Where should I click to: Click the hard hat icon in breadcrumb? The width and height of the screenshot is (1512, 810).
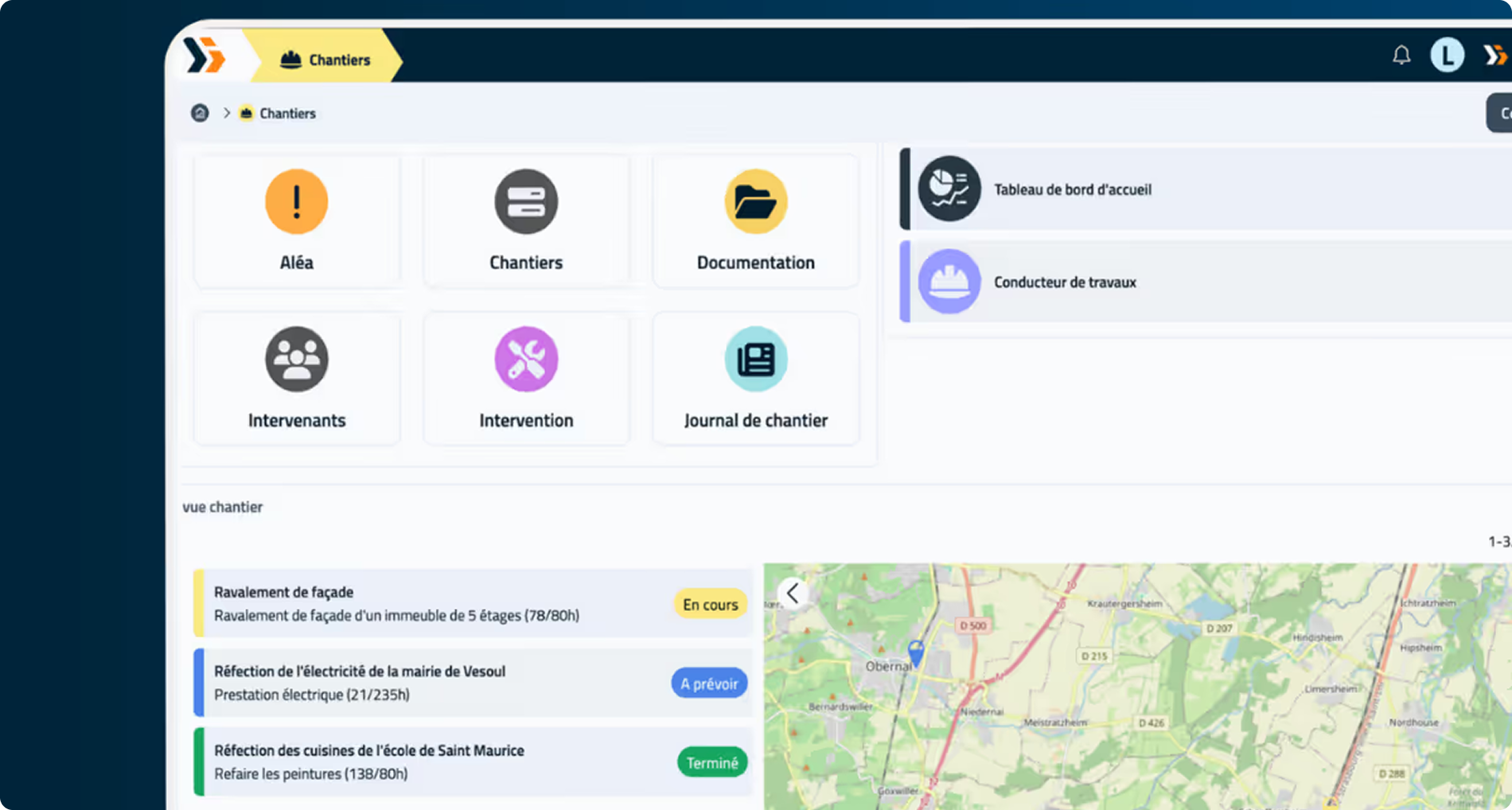click(247, 113)
